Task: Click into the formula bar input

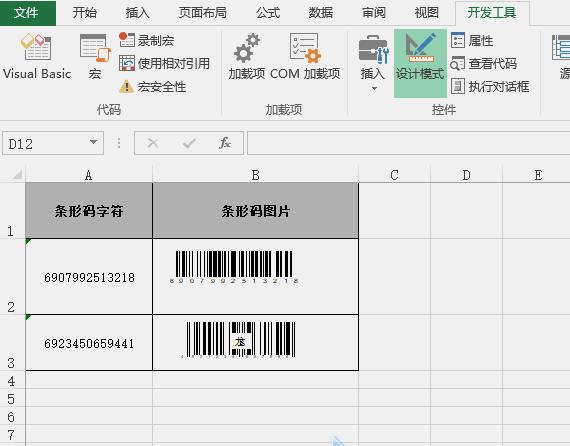Action: pos(408,143)
